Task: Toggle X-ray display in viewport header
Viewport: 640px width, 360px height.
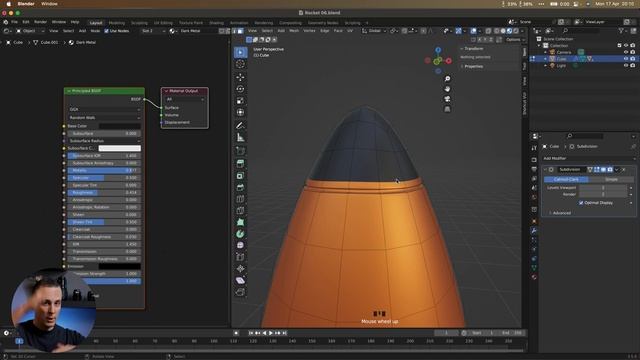Action: point(489,31)
